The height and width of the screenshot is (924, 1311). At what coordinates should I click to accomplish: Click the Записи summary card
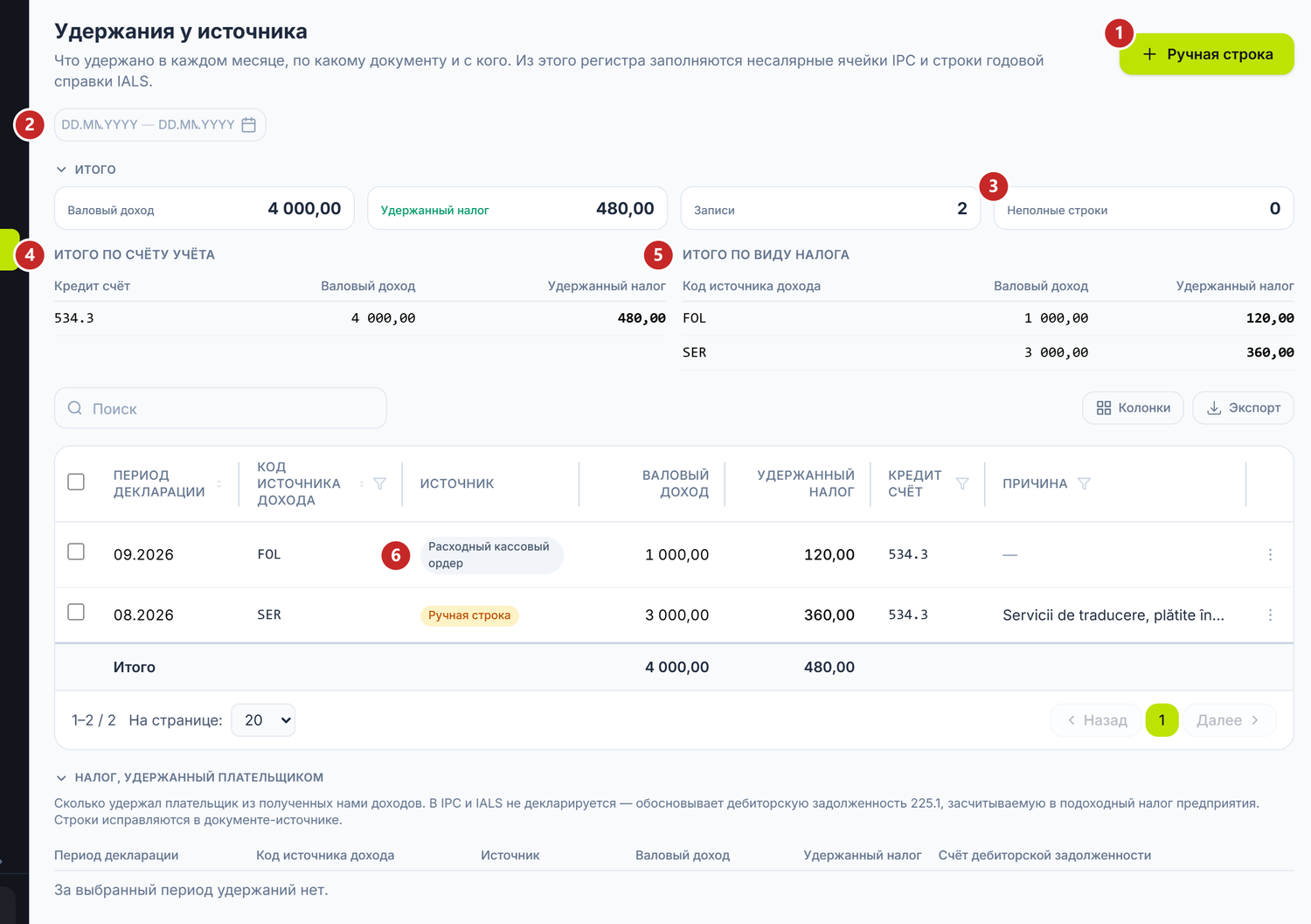coord(830,208)
